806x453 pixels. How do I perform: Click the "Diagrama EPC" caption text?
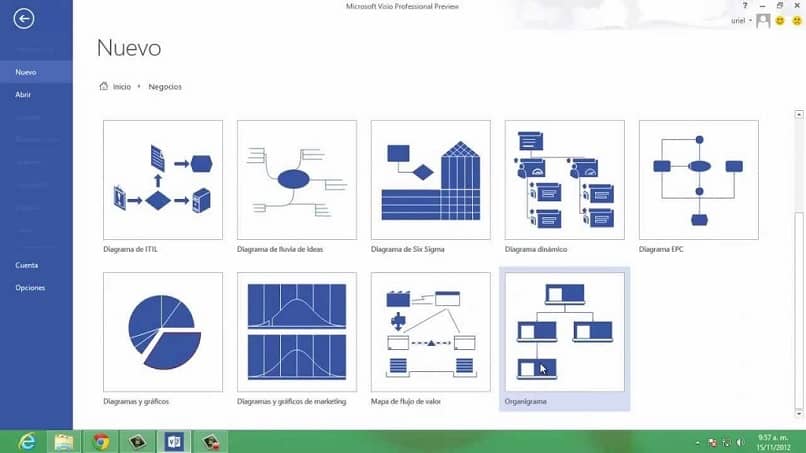pyautogui.click(x=661, y=249)
